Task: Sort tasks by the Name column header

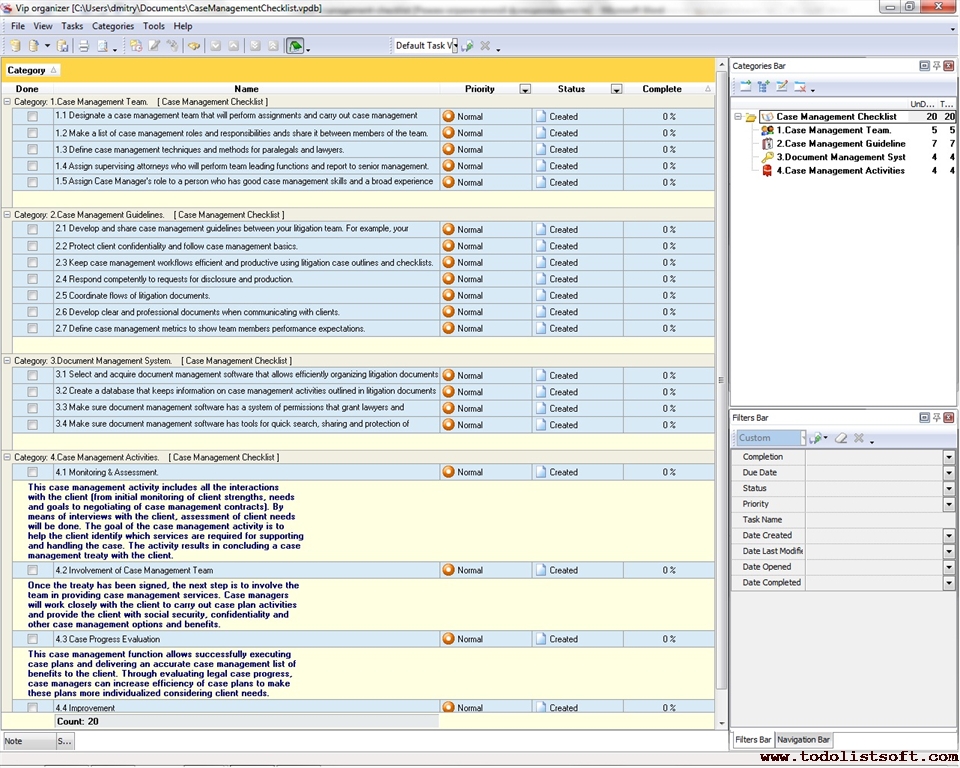Action: (x=246, y=89)
